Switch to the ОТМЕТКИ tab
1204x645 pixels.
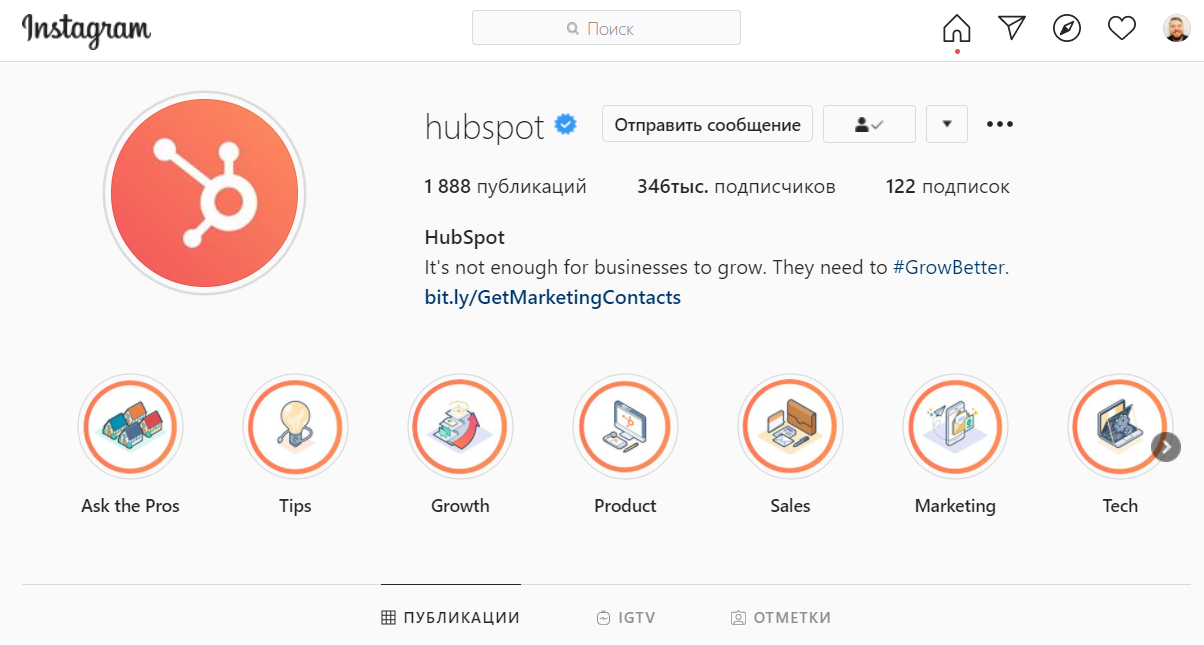click(x=781, y=618)
